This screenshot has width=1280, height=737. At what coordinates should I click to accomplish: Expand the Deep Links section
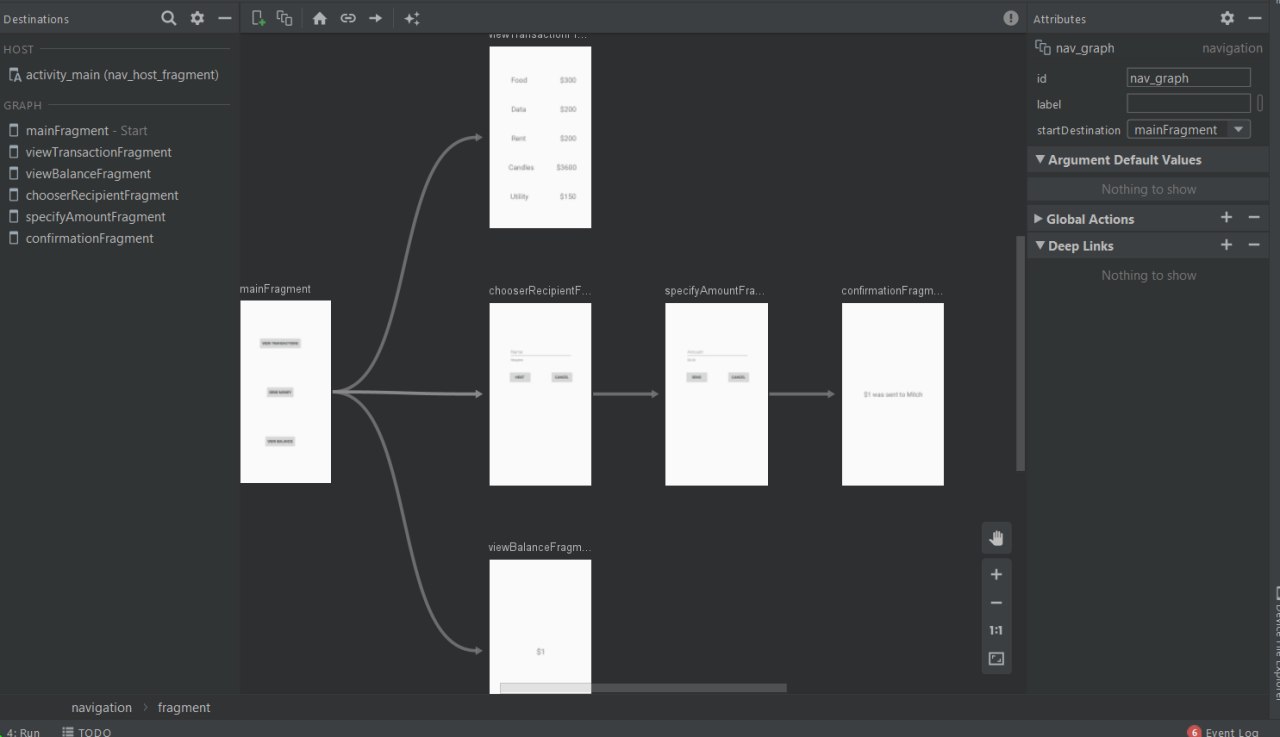1040,245
